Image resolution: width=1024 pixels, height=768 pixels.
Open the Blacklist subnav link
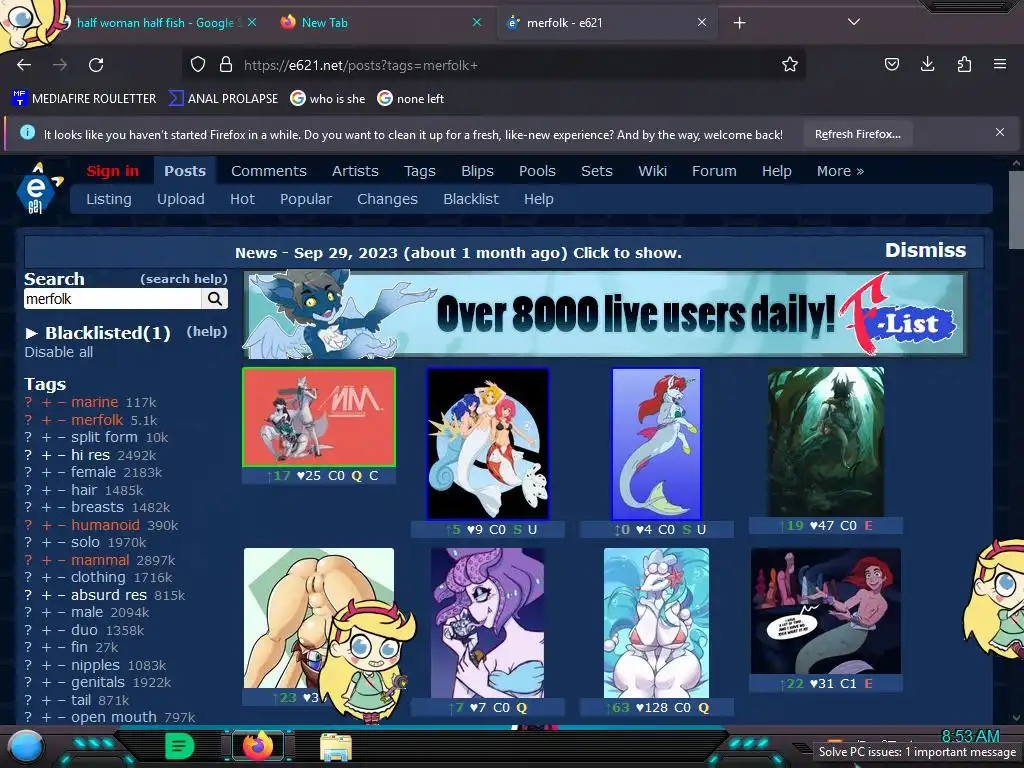tap(471, 199)
